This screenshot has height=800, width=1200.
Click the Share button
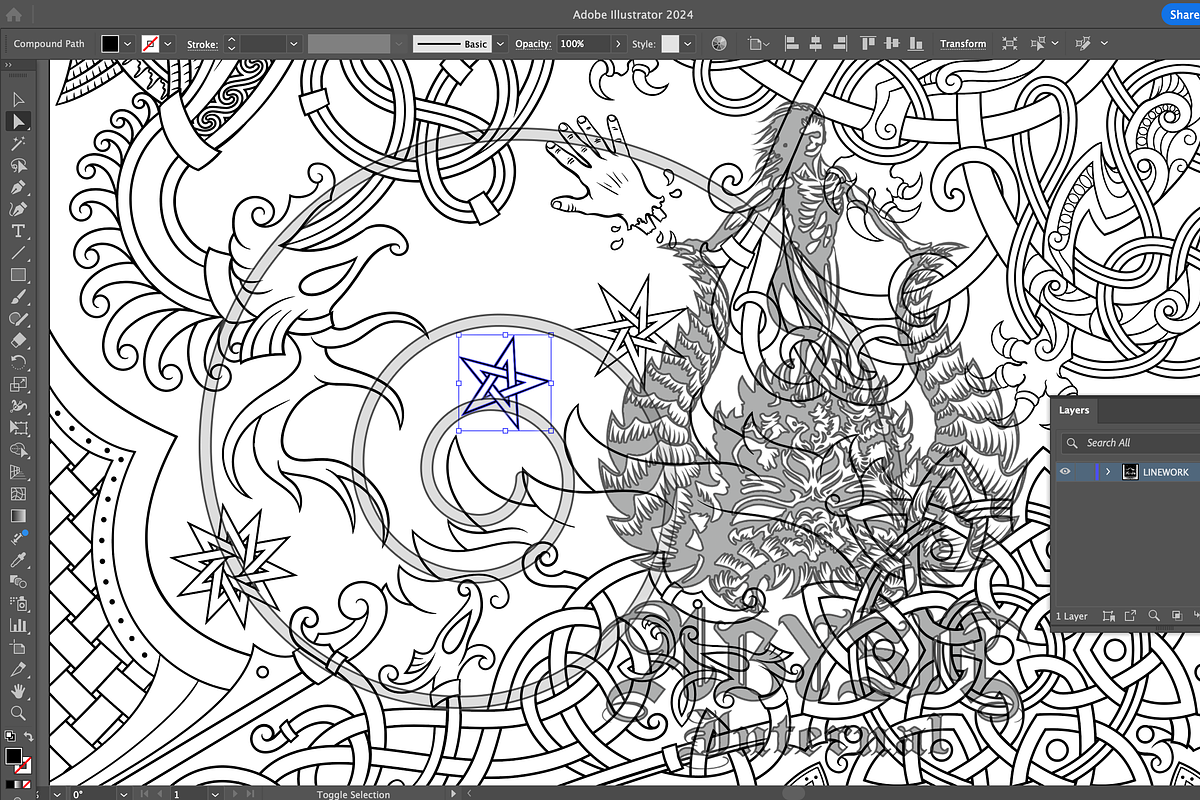[1182, 14]
